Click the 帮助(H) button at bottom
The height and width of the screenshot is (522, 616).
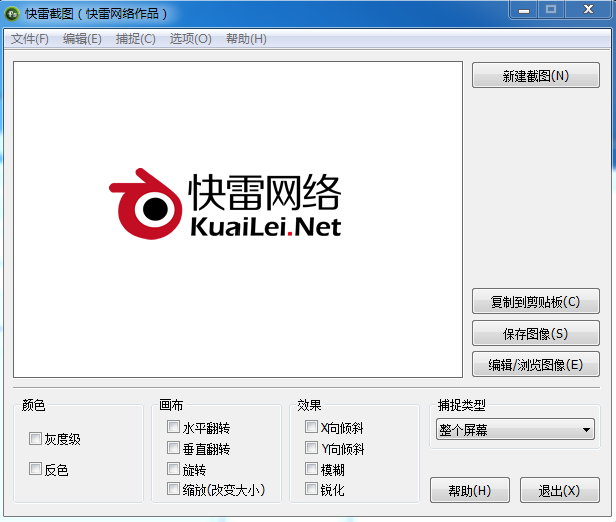coord(470,490)
